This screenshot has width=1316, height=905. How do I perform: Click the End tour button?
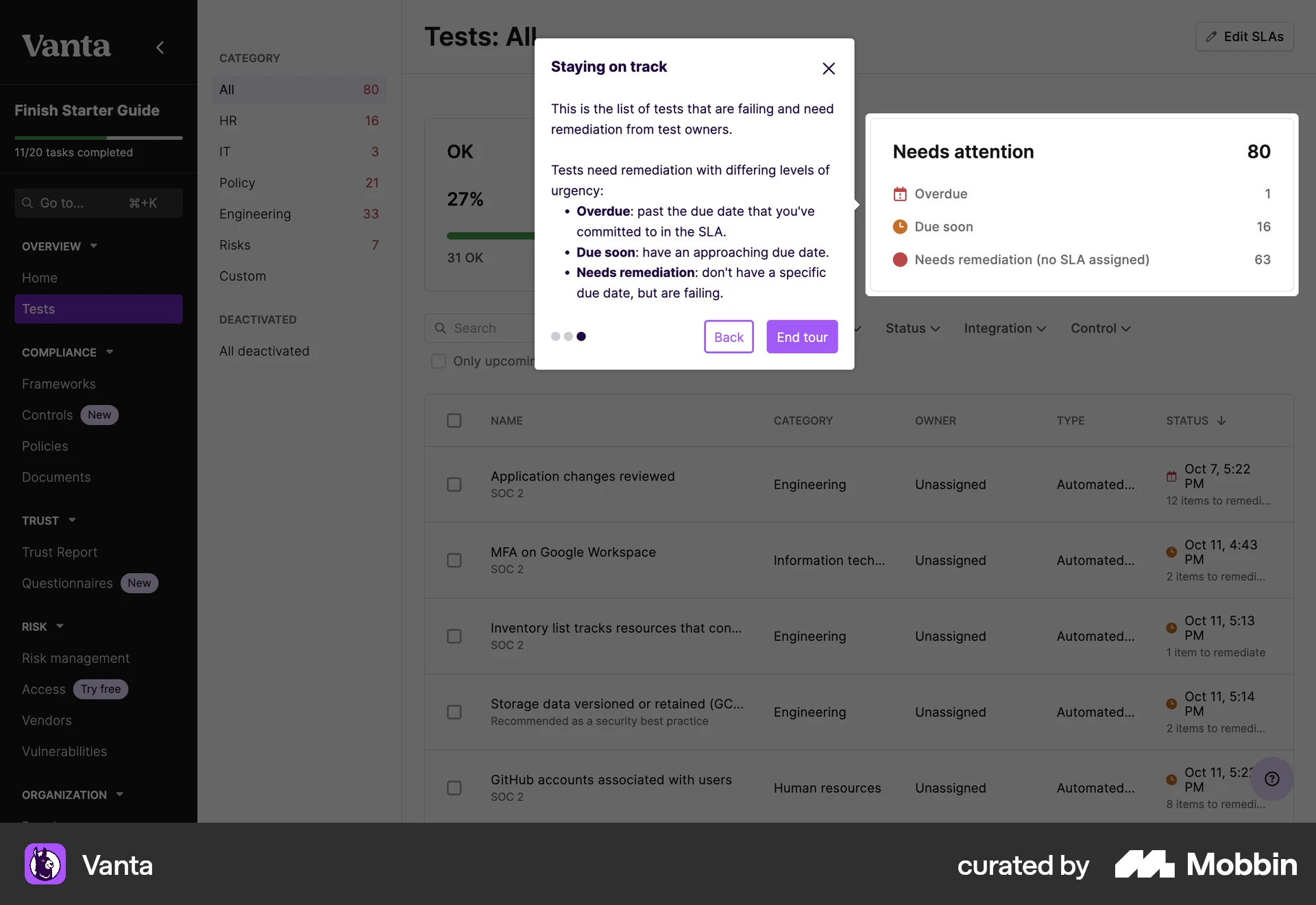click(x=801, y=337)
